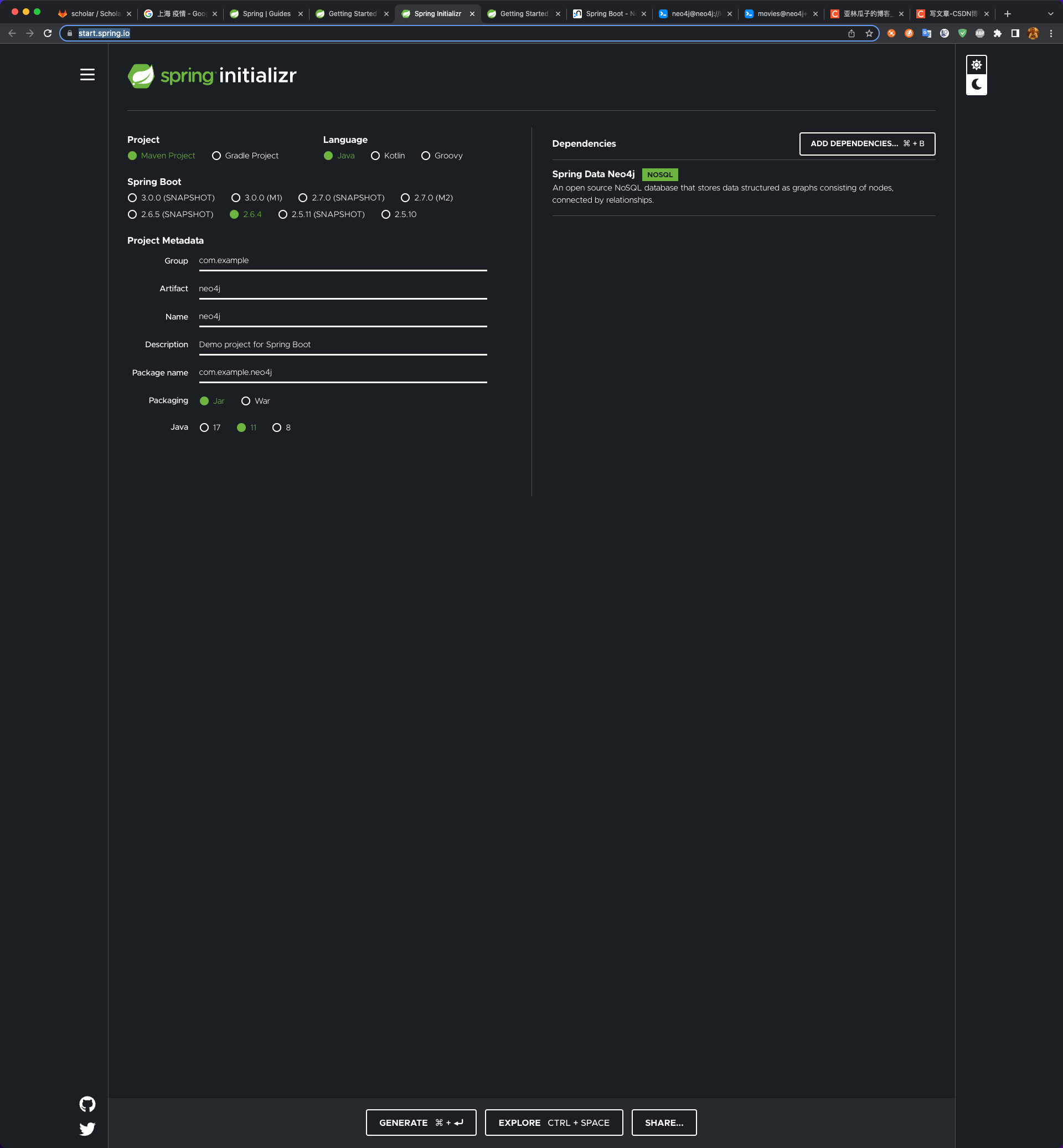
Task: Select Spring Boot 2.5.10
Action: click(399, 215)
